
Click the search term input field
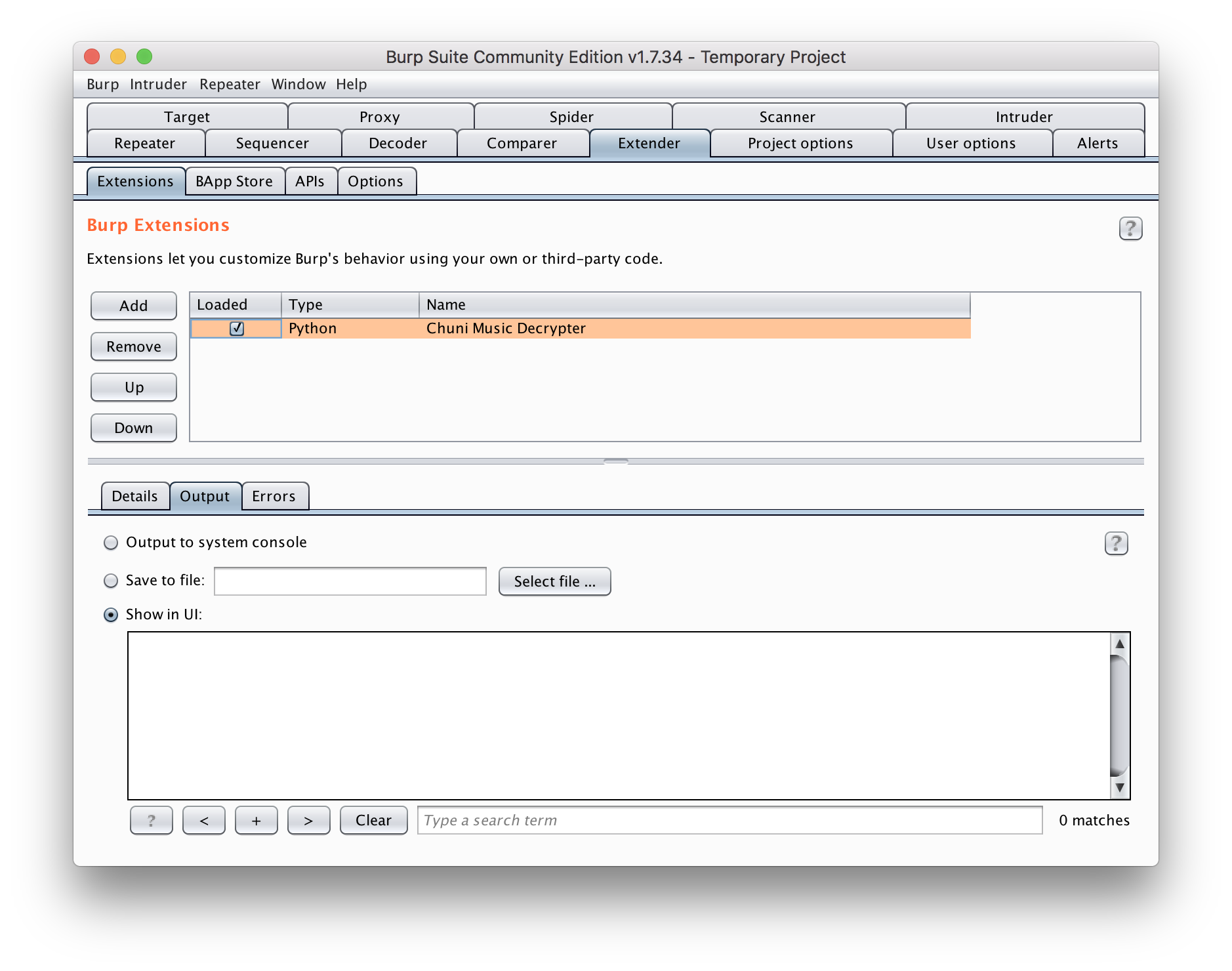[x=729, y=820]
